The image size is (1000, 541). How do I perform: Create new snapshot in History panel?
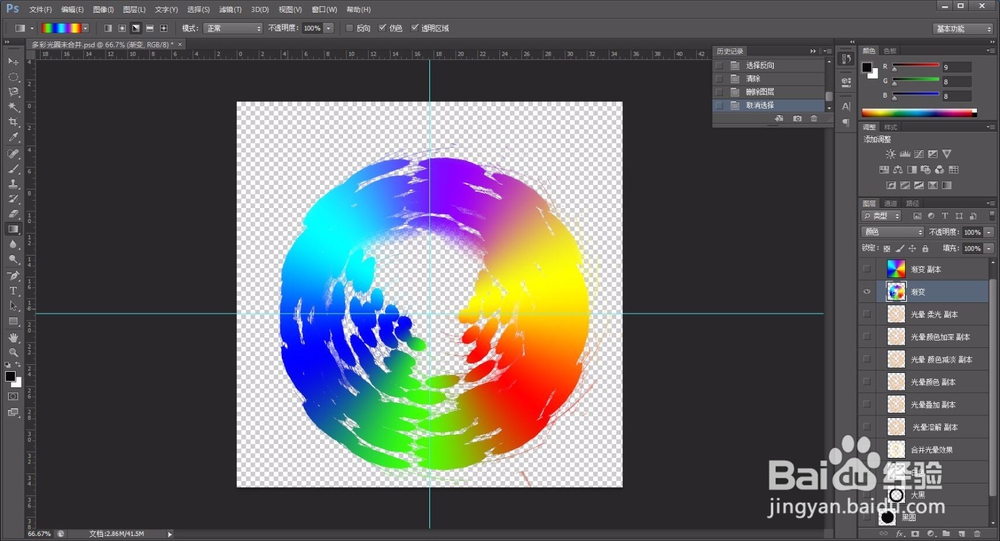pyautogui.click(x=797, y=119)
